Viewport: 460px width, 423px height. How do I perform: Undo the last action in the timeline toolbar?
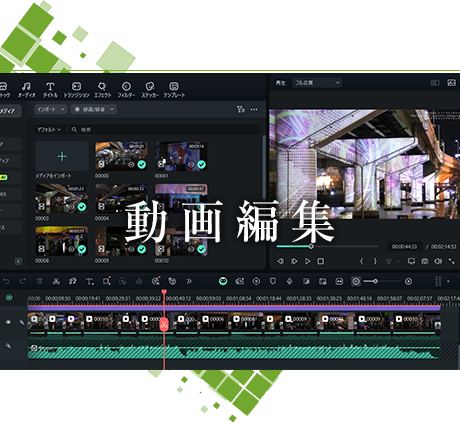pos(6,281)
